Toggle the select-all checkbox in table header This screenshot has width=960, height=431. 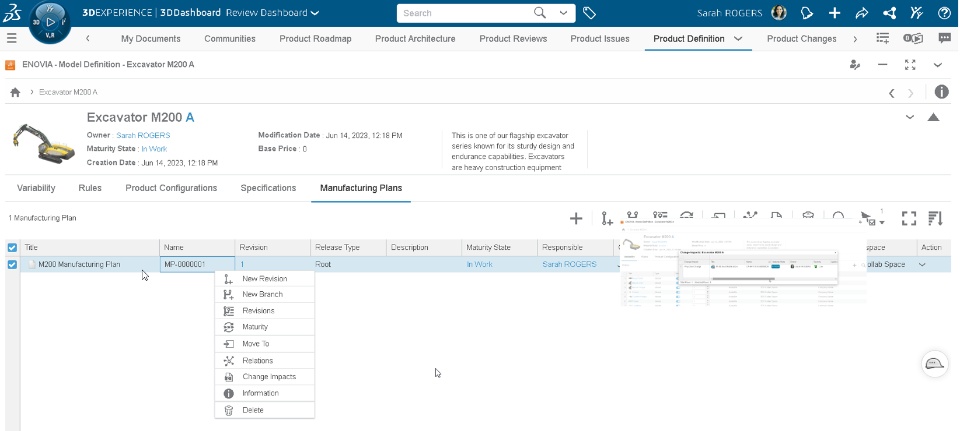click(x=12, y=247)
